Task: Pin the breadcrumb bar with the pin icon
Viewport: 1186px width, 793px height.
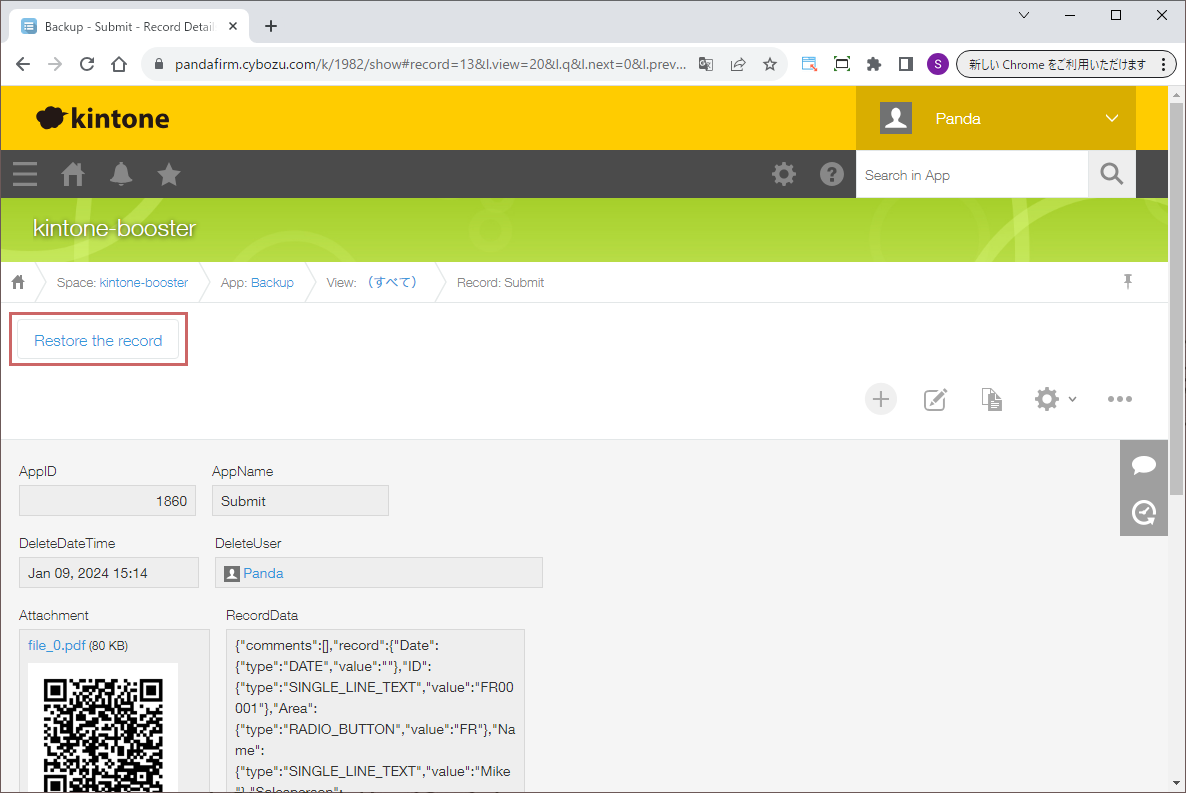Action: coord(1128,282)
